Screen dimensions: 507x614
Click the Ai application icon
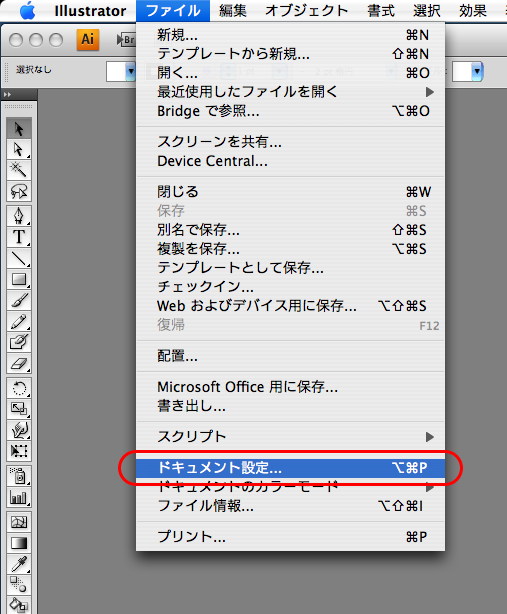tap(87, 39)
